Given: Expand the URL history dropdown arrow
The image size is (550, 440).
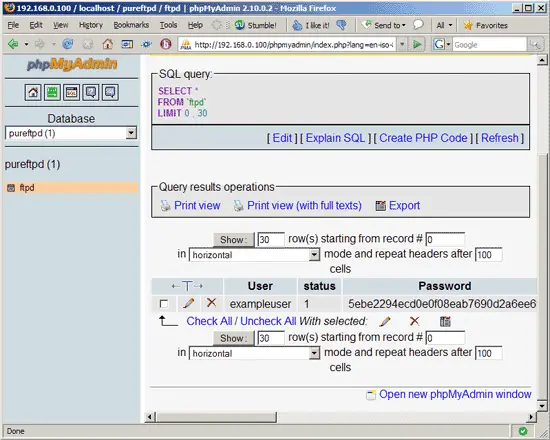Looking at the screenshot, I should [x=402, y=45].
